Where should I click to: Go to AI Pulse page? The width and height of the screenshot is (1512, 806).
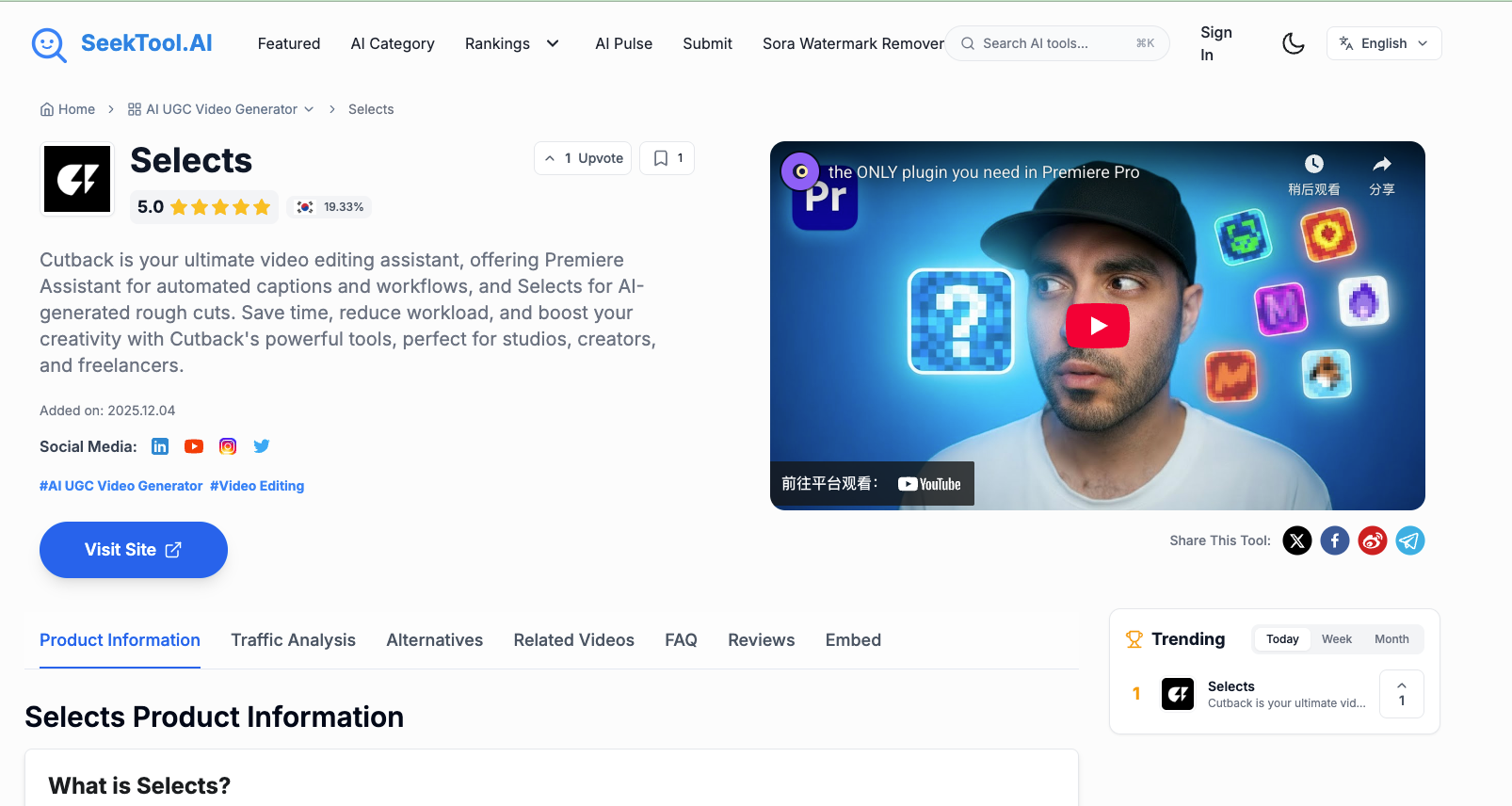point(623,43)
